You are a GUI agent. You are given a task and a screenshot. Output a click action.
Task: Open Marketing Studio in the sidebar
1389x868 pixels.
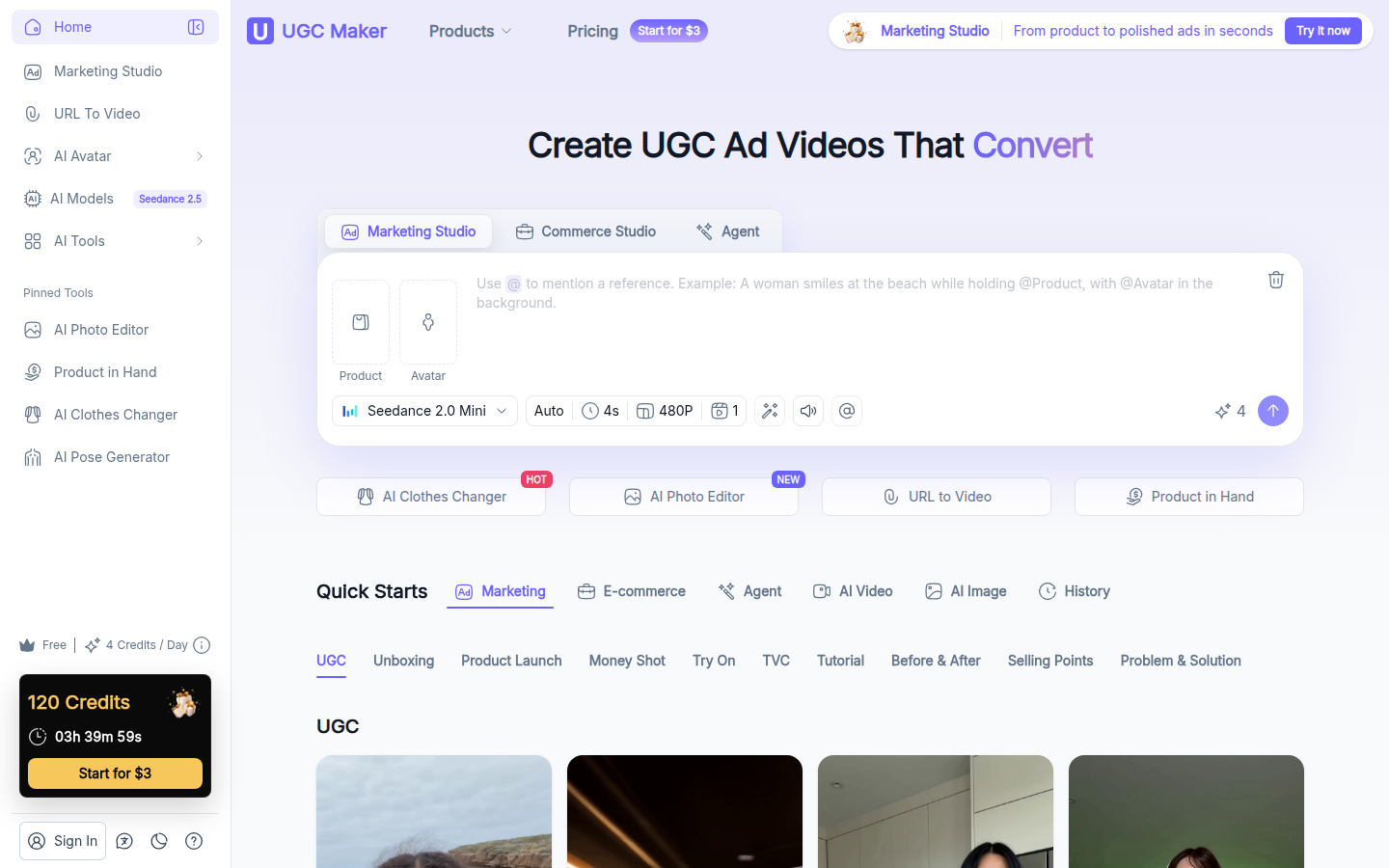click(115, 71)
